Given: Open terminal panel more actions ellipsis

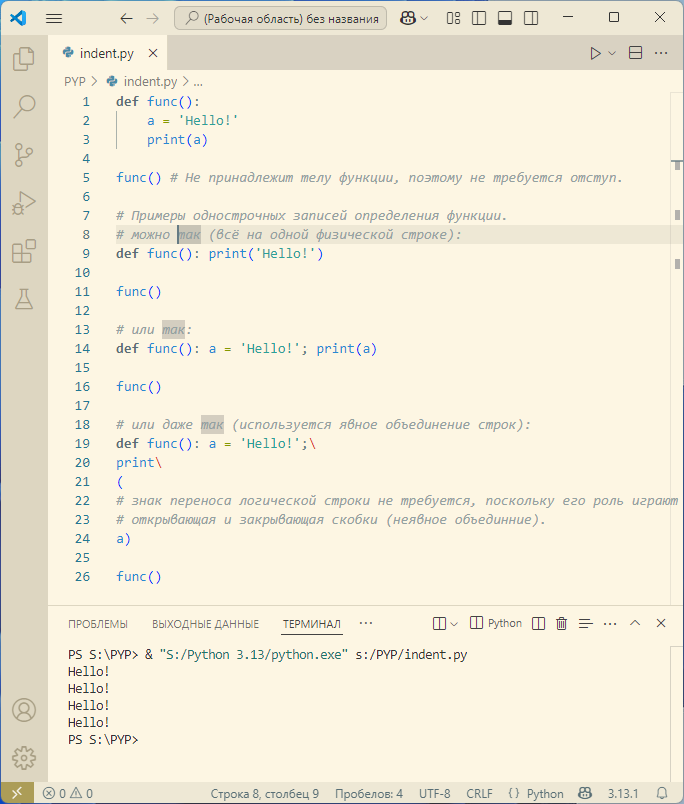Looking at the screenshot, I should (x=610, y=624).
